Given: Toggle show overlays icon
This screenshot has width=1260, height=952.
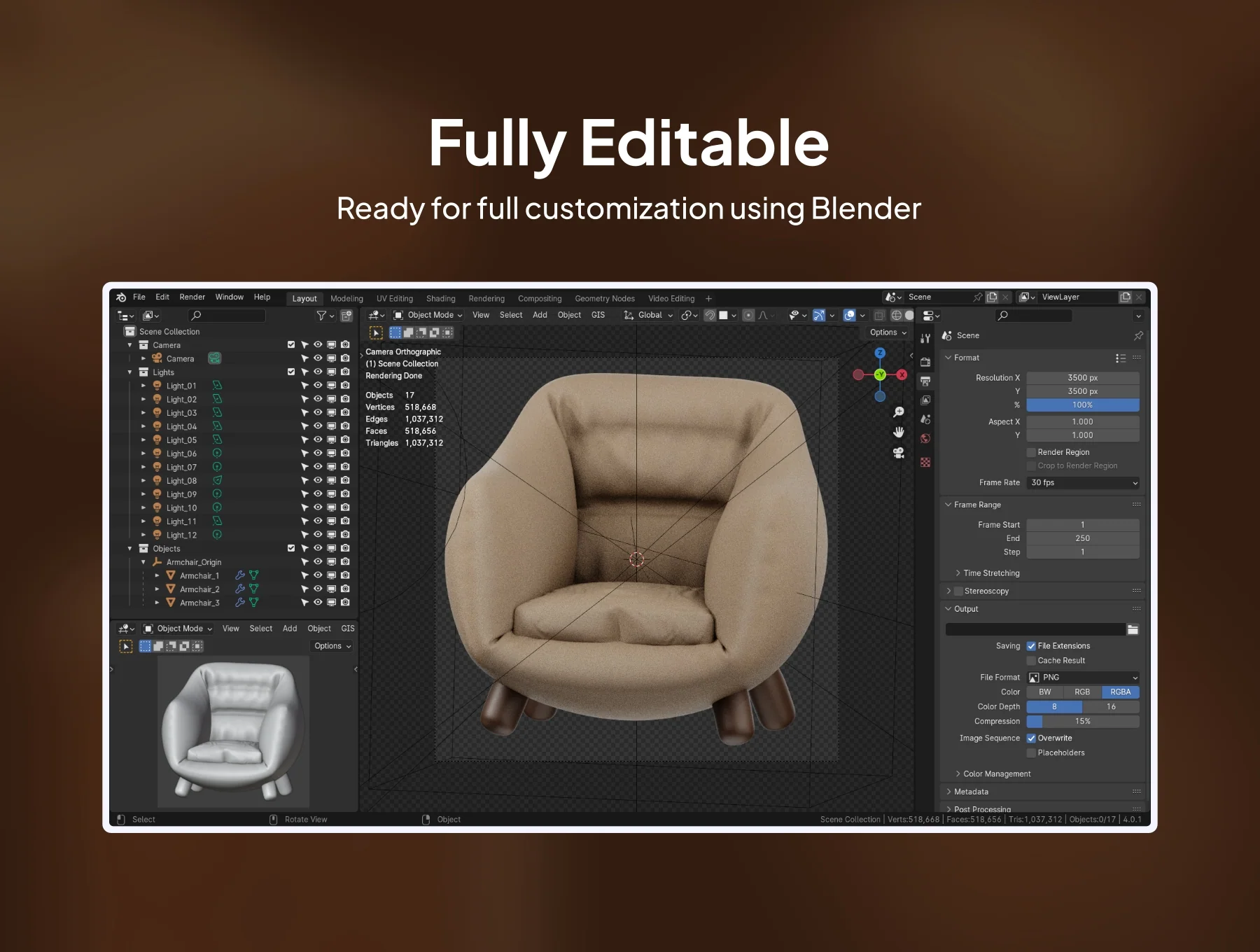Looking at the screenshot, I should tap(849, 316).
